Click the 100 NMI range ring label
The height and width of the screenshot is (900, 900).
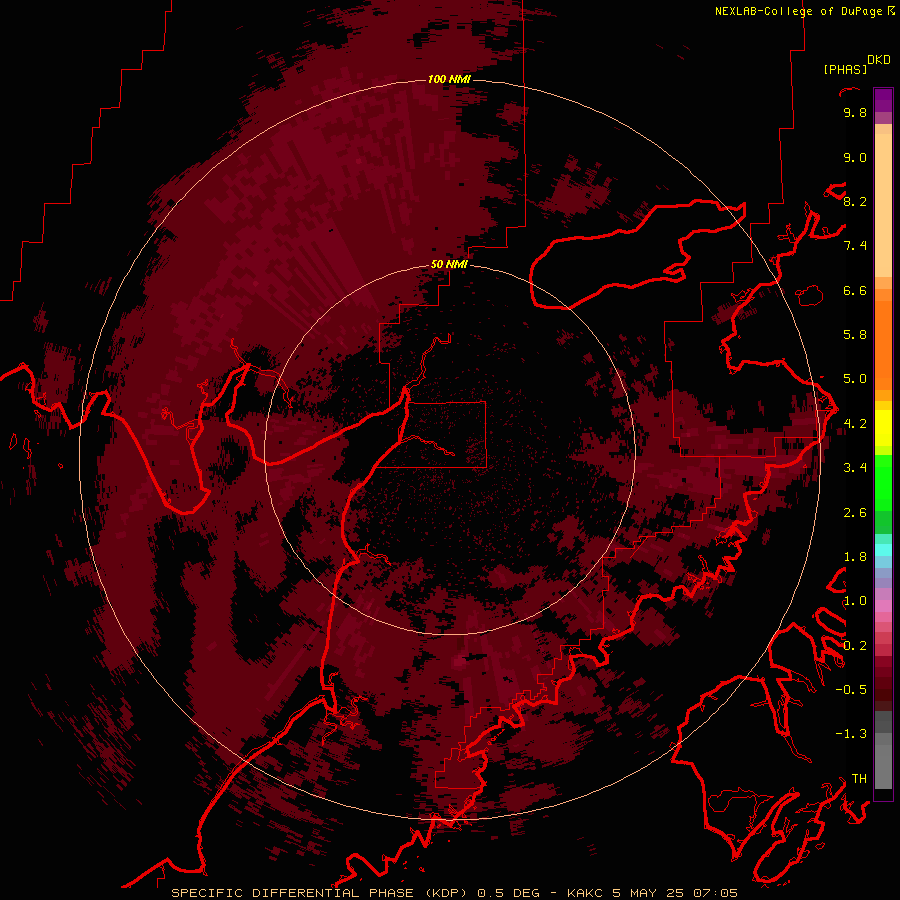pyautogui.click(x=449, y=79)
